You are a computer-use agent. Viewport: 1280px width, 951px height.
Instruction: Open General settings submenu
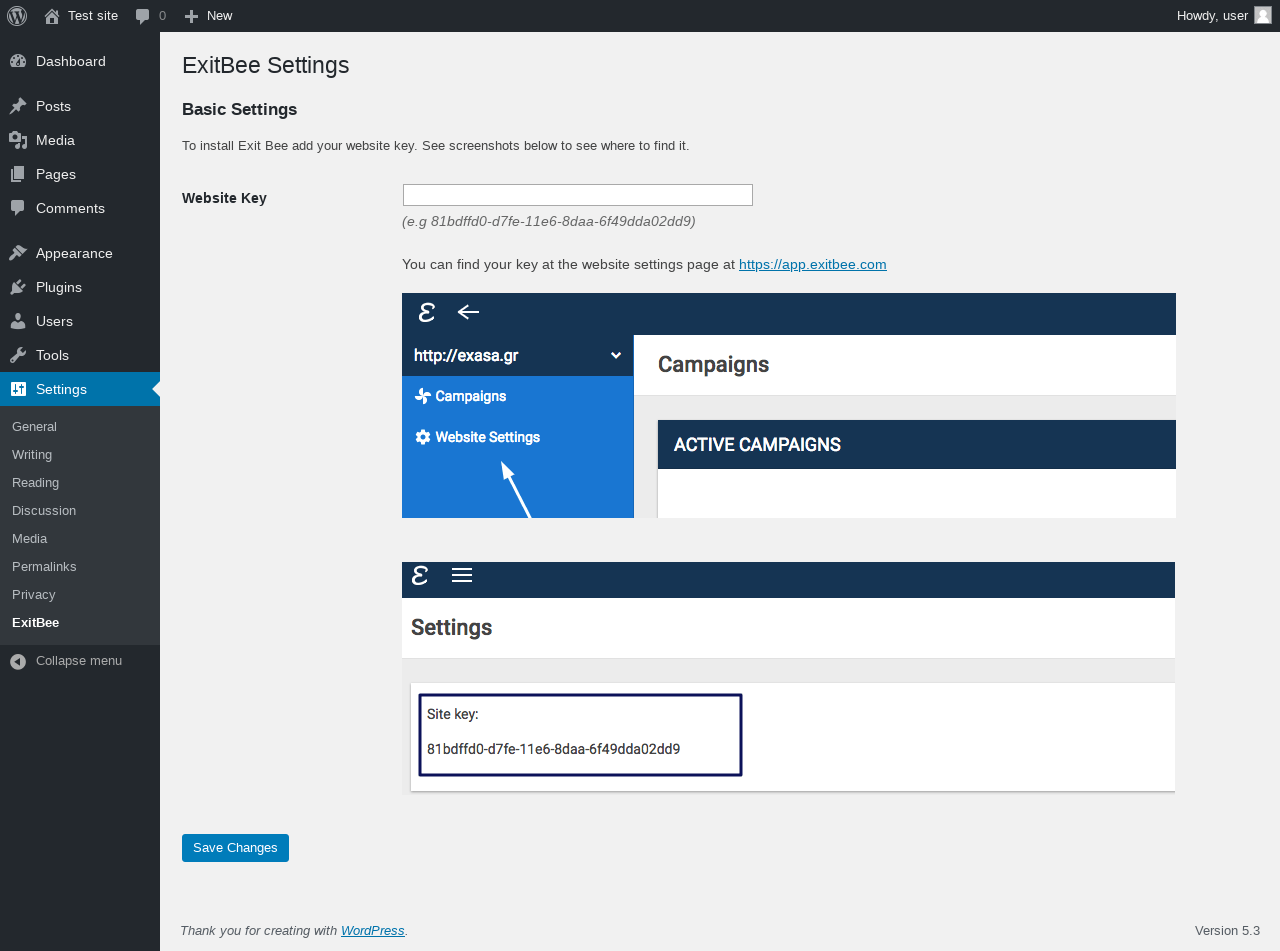(x=34, y=426)
